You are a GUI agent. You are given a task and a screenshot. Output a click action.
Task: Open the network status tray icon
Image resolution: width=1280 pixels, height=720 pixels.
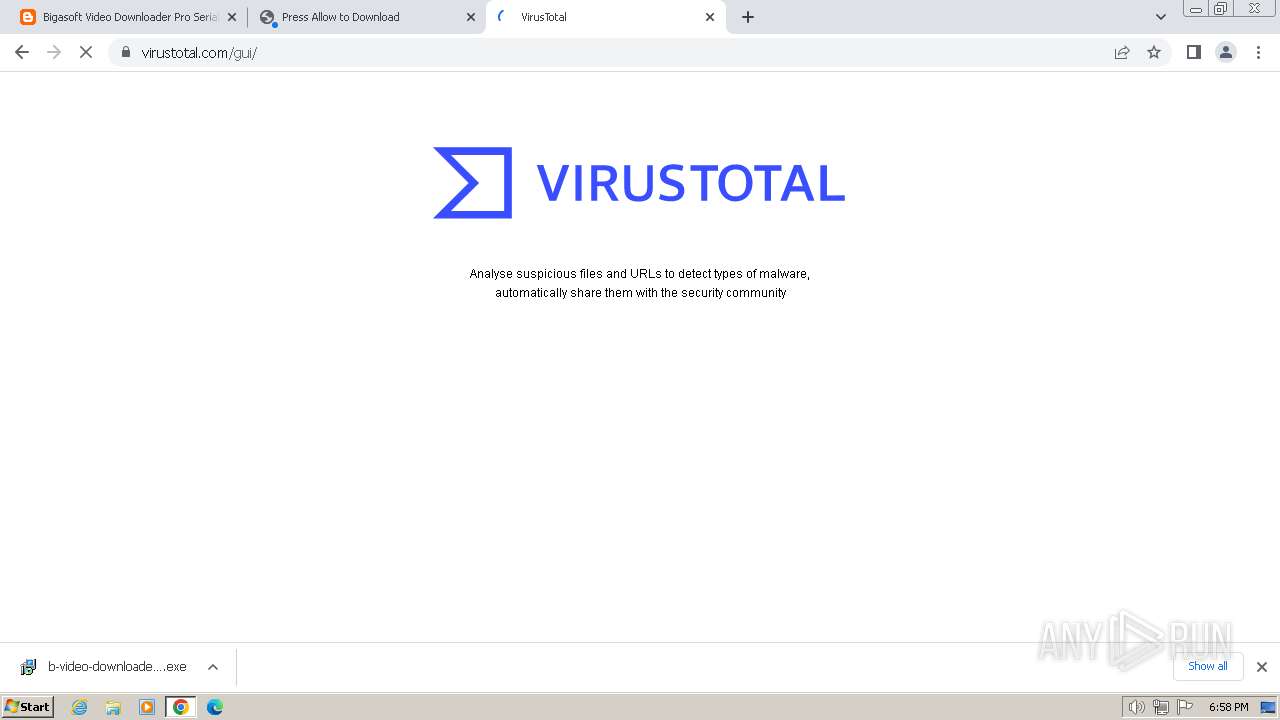1160,707
